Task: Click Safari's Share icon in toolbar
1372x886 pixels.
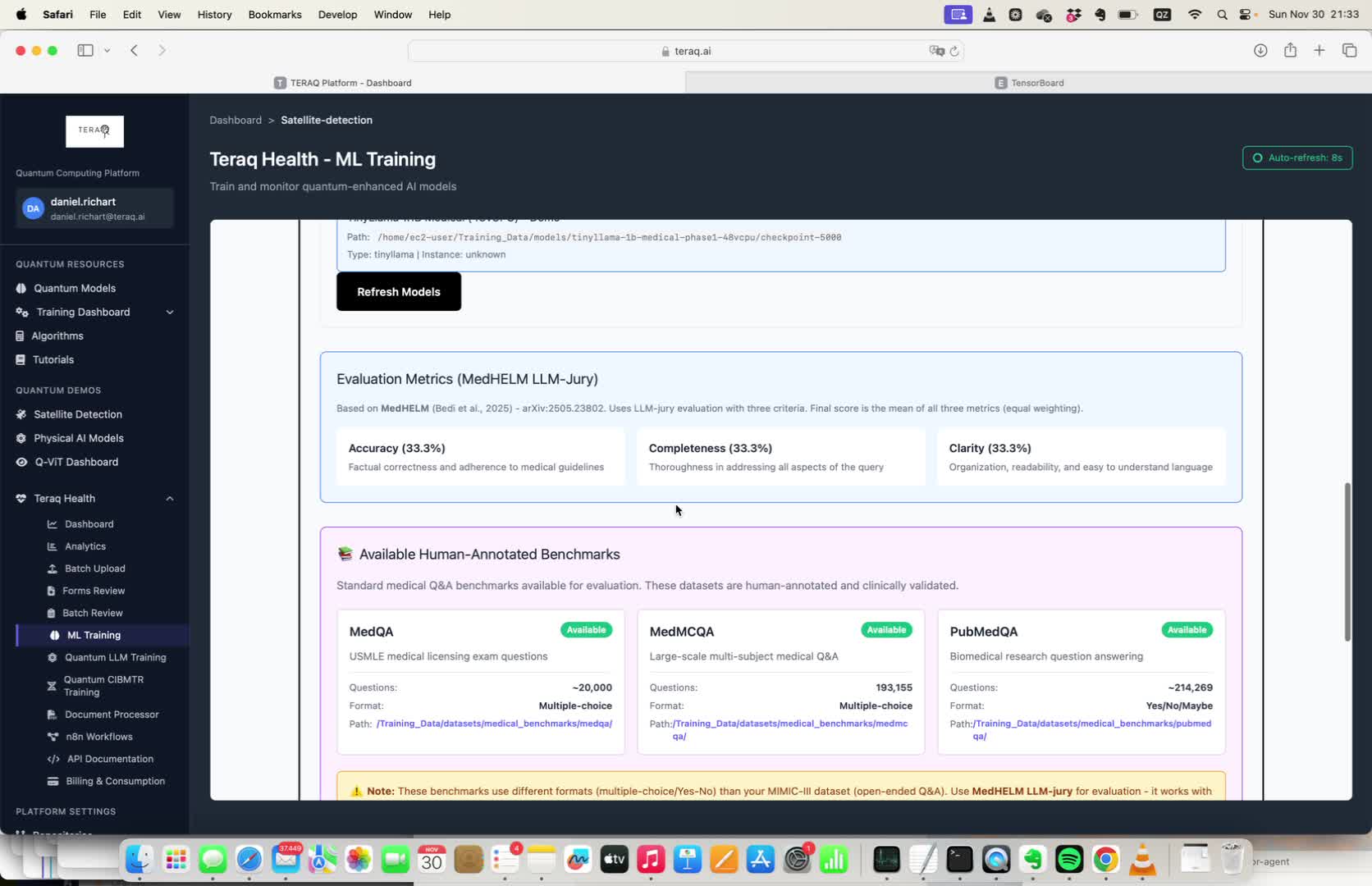Action: [x=1290, y=51]
